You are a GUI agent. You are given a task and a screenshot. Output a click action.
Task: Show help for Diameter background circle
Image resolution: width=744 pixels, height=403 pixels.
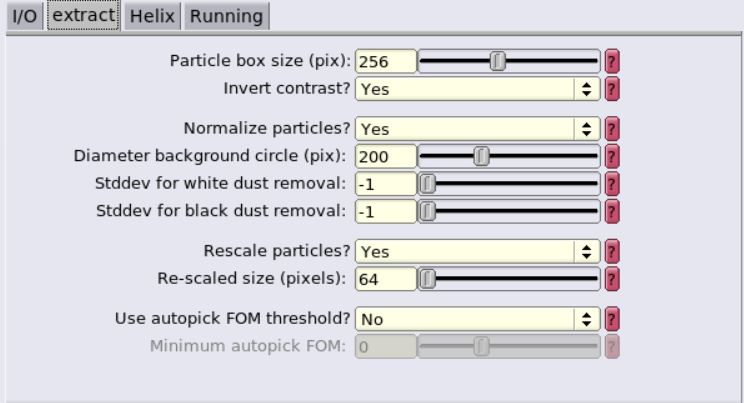coord(612,156)
